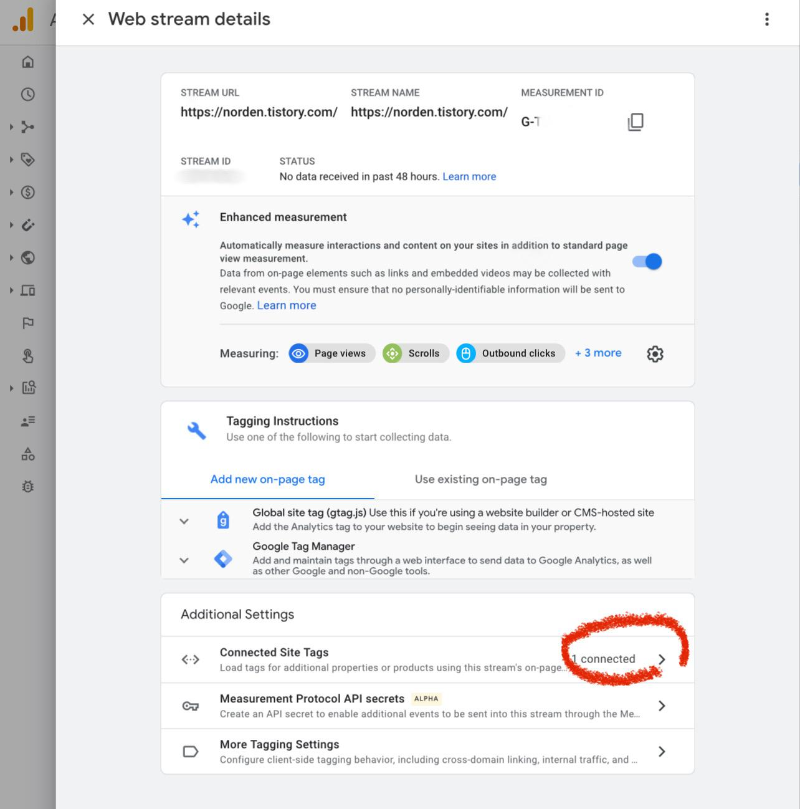This screenshot has width=800, height=809.
Task: Open the Measurement Protocol API secrets title
Action: point(312,699)
